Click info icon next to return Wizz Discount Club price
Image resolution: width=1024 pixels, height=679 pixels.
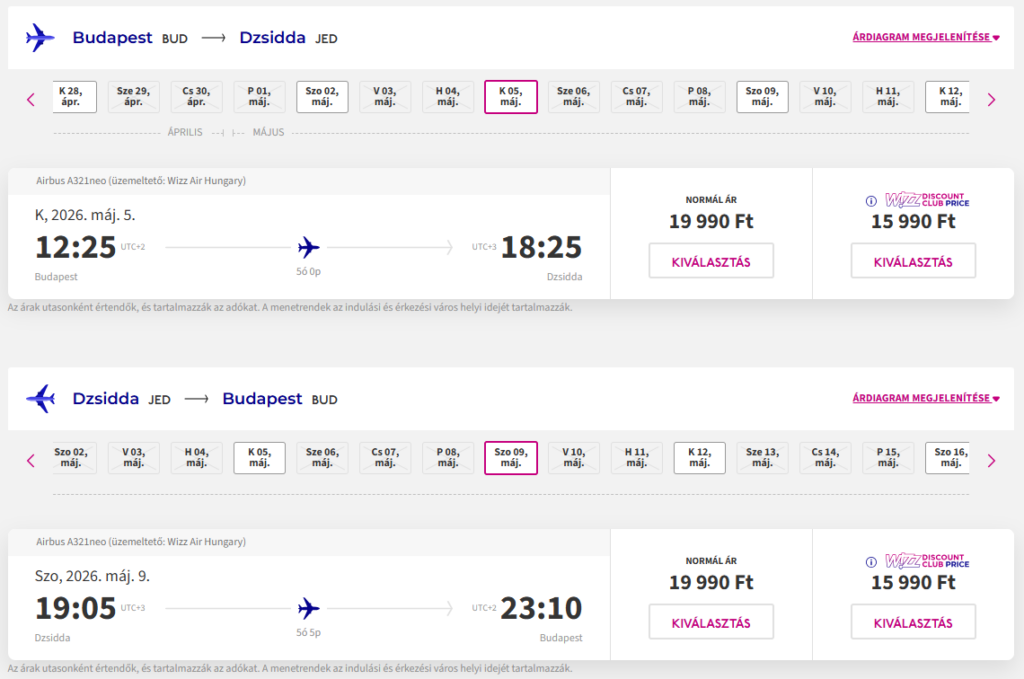pyautogui.click(x=870, y=561)
